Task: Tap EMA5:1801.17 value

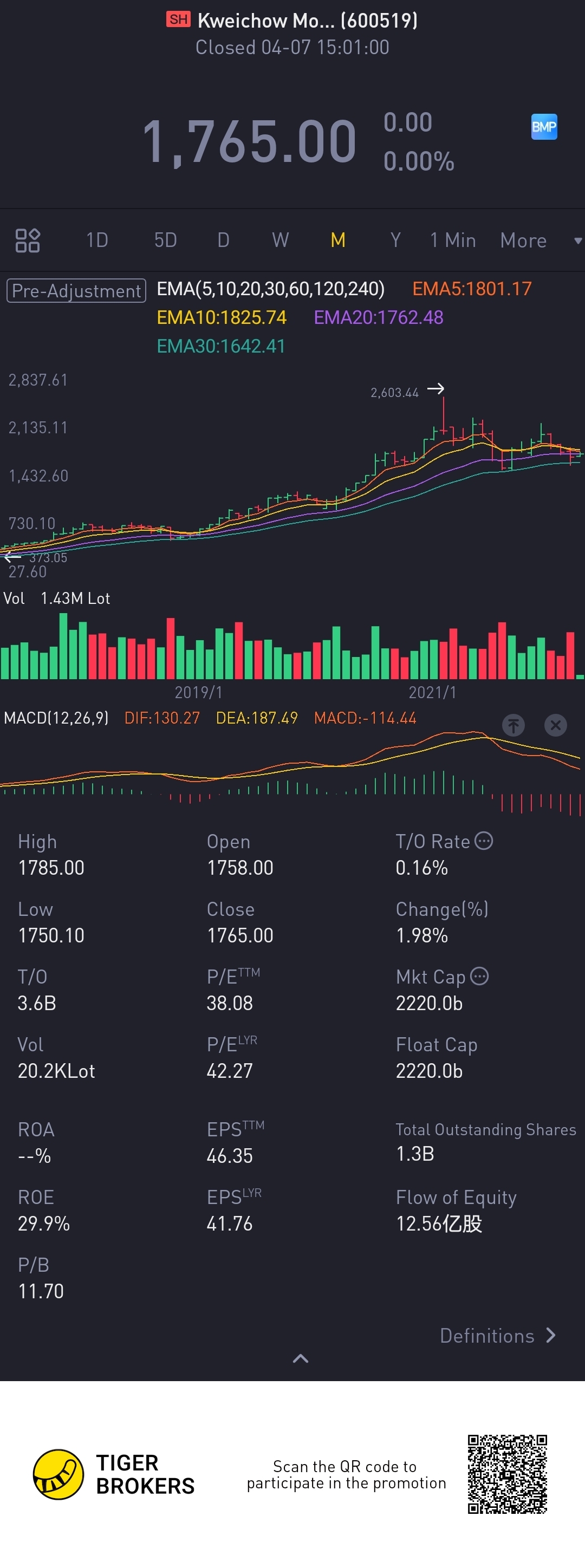Action: coord(472,289)
